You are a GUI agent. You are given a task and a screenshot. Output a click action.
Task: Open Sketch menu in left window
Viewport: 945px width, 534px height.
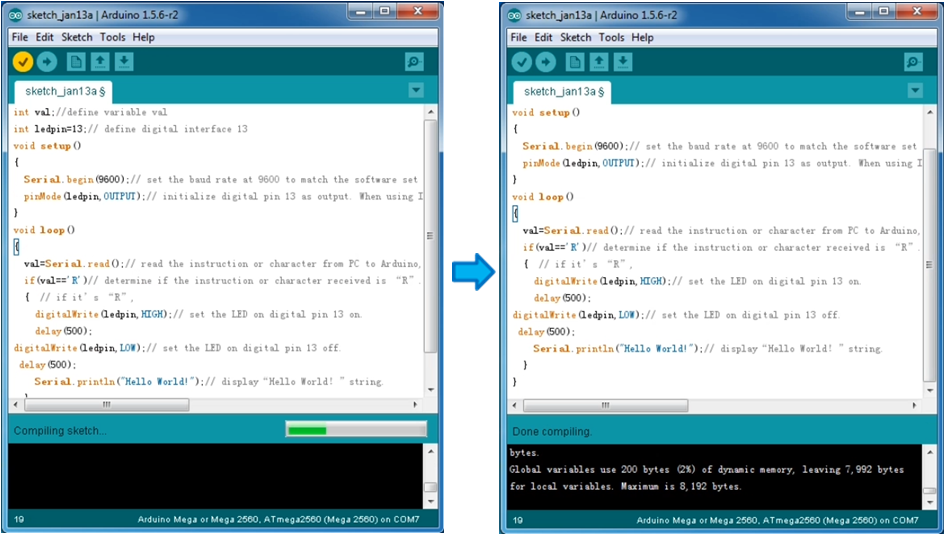(x=77, y=37)
